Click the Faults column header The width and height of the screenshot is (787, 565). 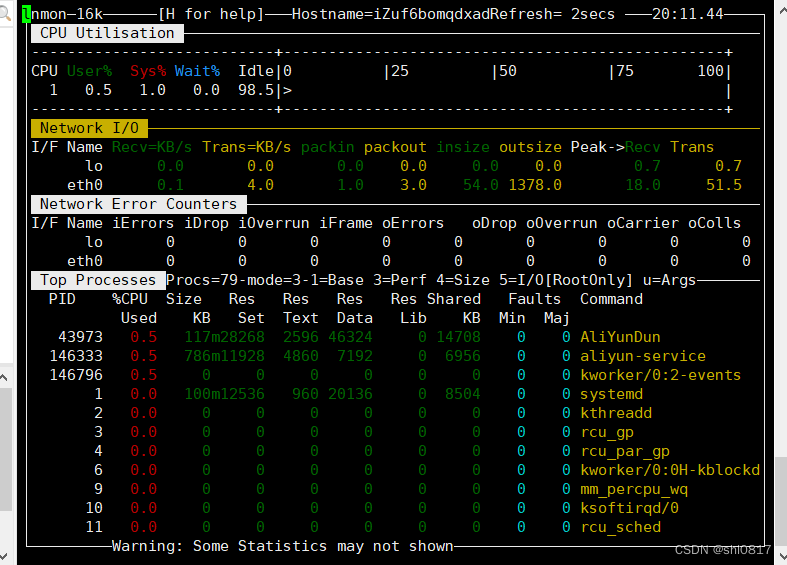point(535,299)
